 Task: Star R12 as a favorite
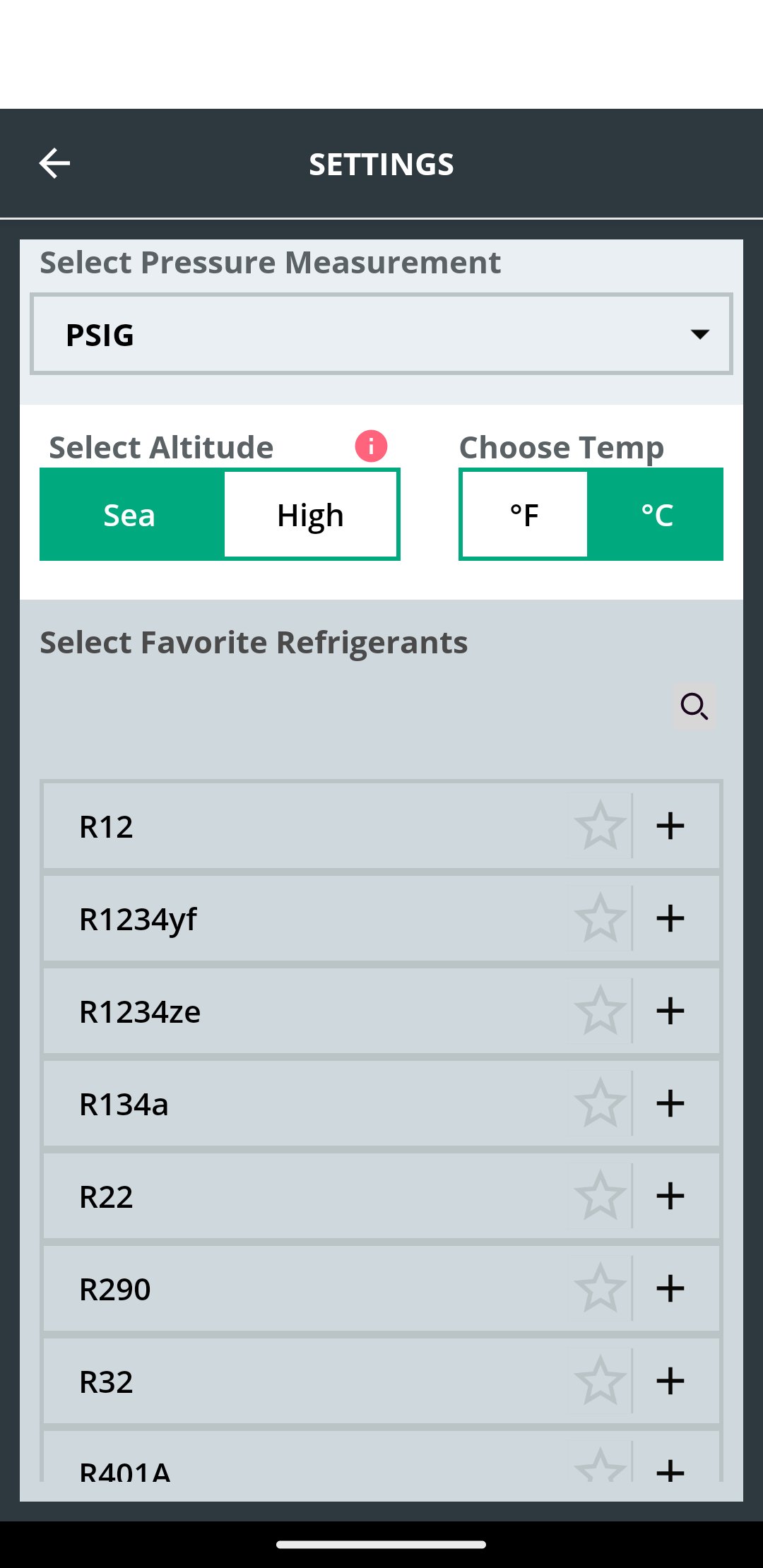click(x=600, y=826)
